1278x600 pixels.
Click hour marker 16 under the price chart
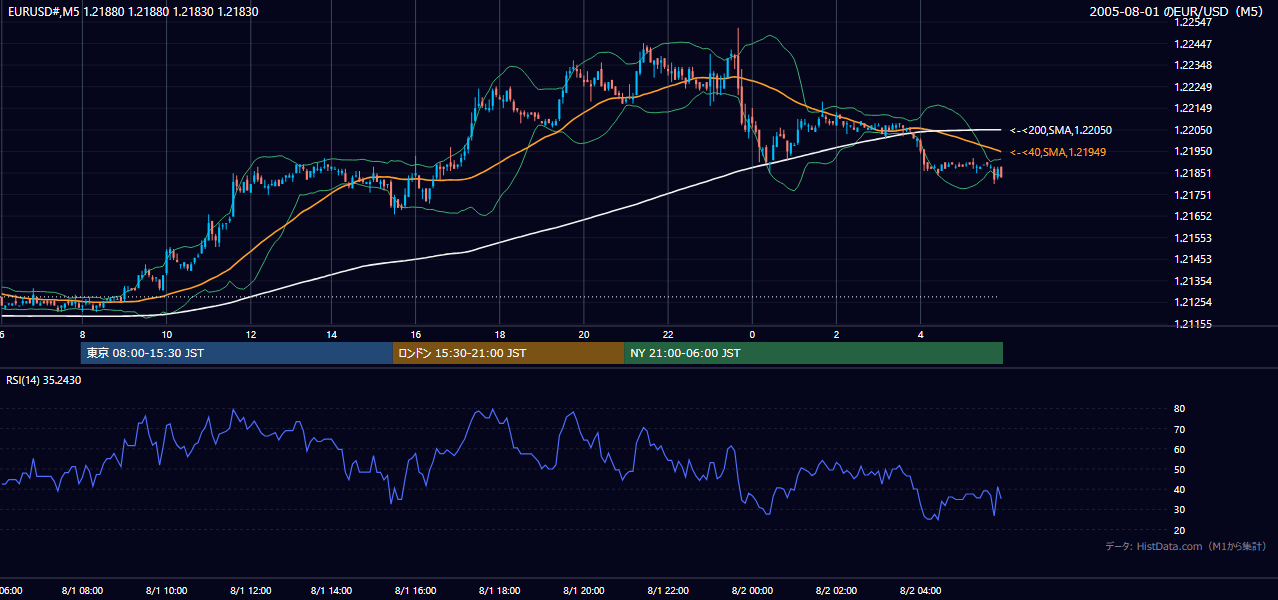(417, 335)
